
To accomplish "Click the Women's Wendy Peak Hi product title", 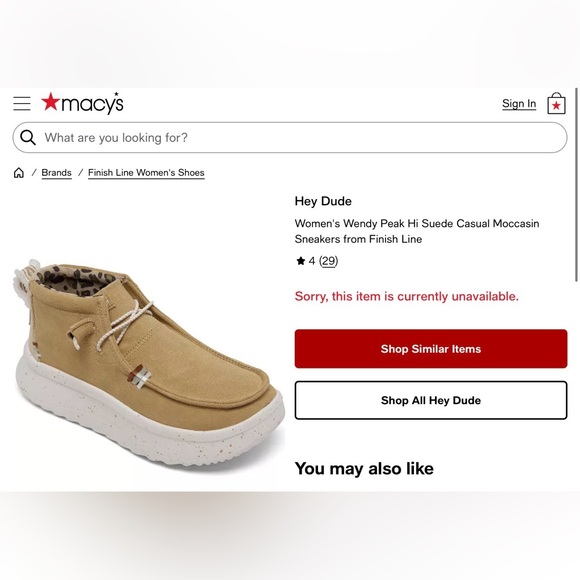I will (417, 231).
